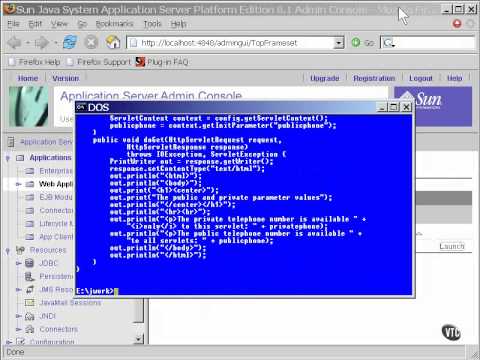
Task: Expand the Configuration tree node
Action: click(9, 342)
